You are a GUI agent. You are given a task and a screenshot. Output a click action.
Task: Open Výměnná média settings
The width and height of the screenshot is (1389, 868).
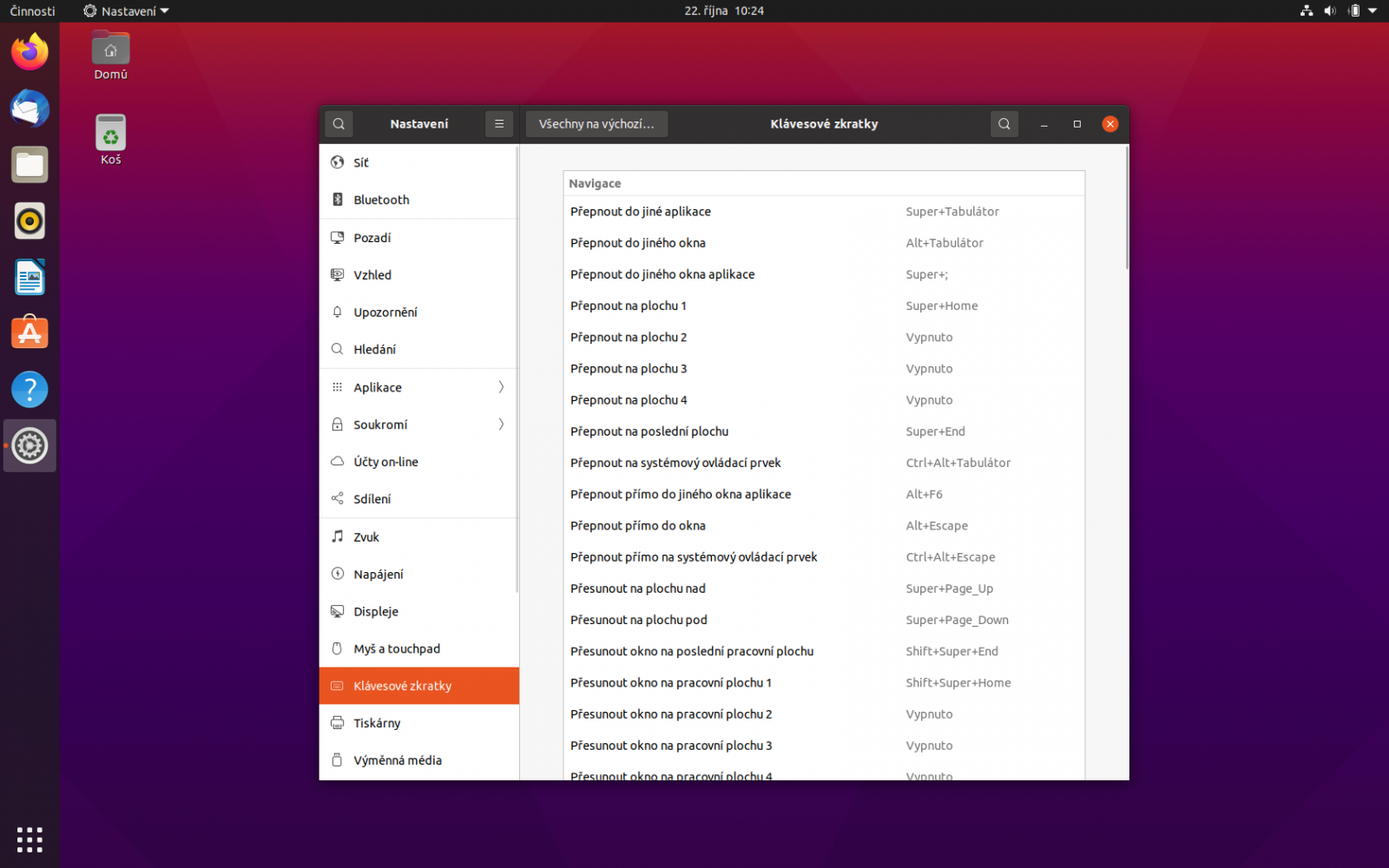(x=398, y=759)
